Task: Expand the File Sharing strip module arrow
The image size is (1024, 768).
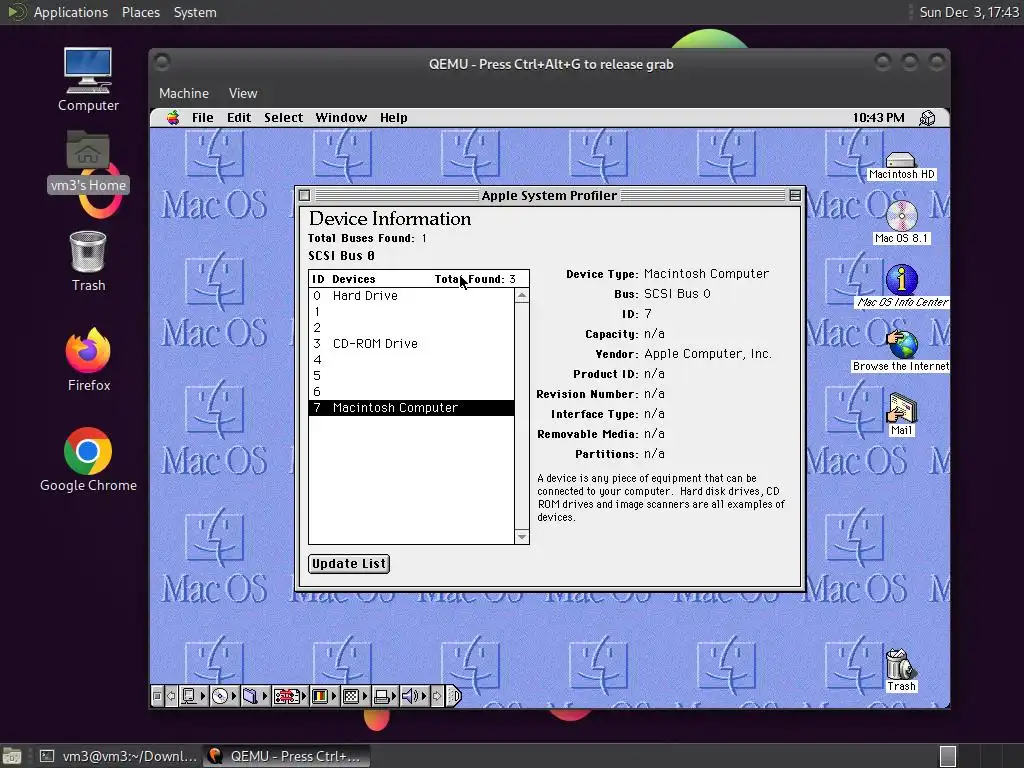Action: [x=264, y=696]
